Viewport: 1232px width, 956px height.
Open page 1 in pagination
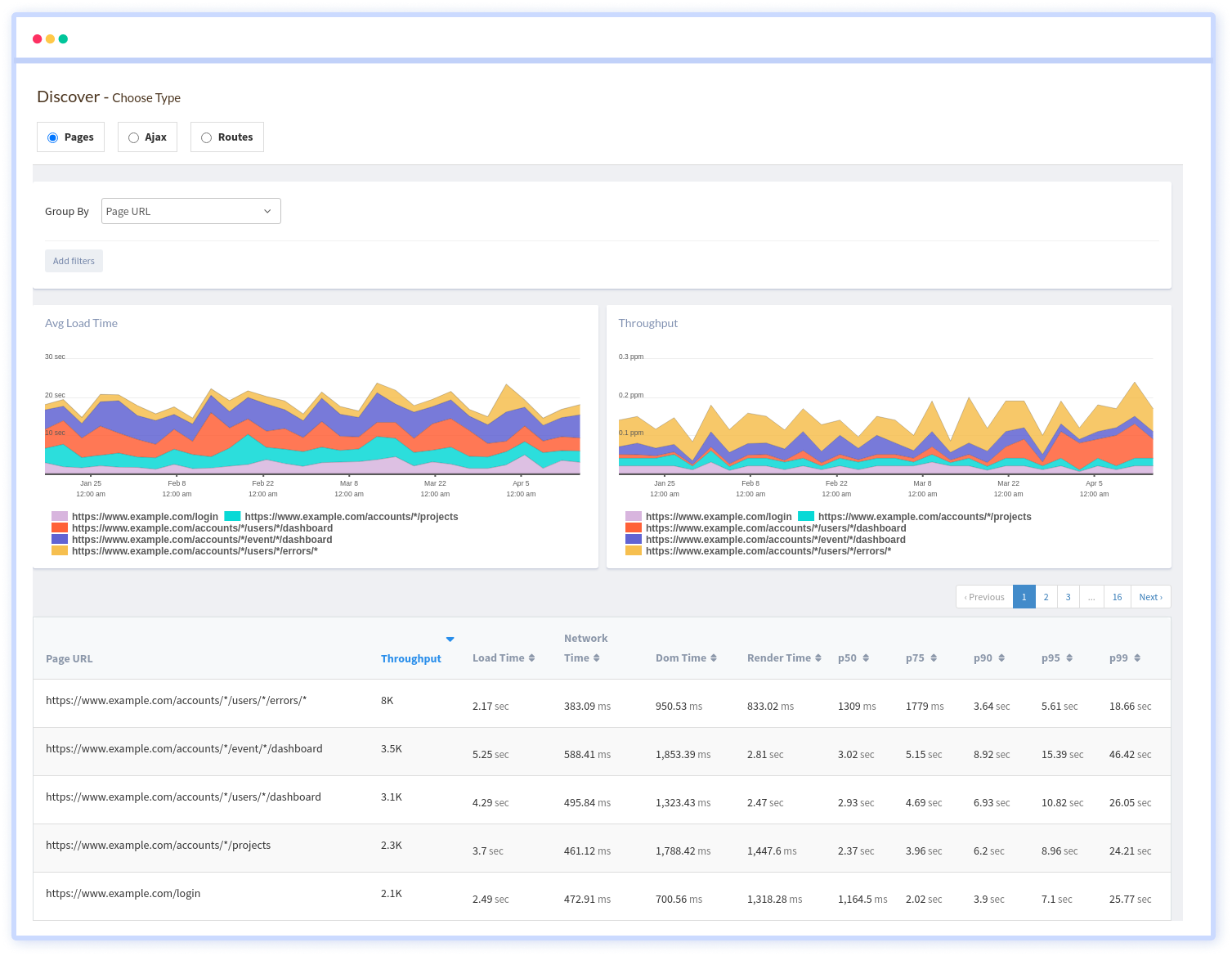1024,597
